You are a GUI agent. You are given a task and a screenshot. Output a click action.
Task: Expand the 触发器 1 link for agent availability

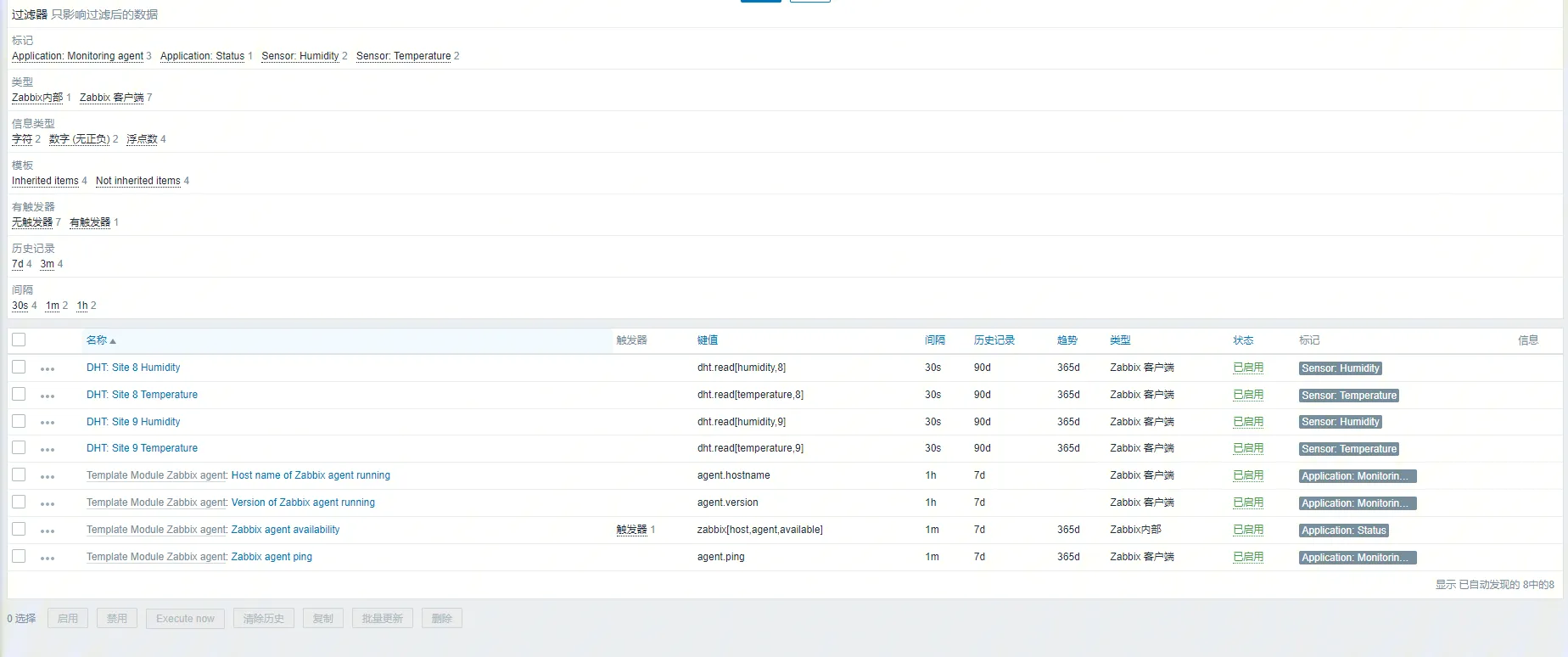[631, 530]
